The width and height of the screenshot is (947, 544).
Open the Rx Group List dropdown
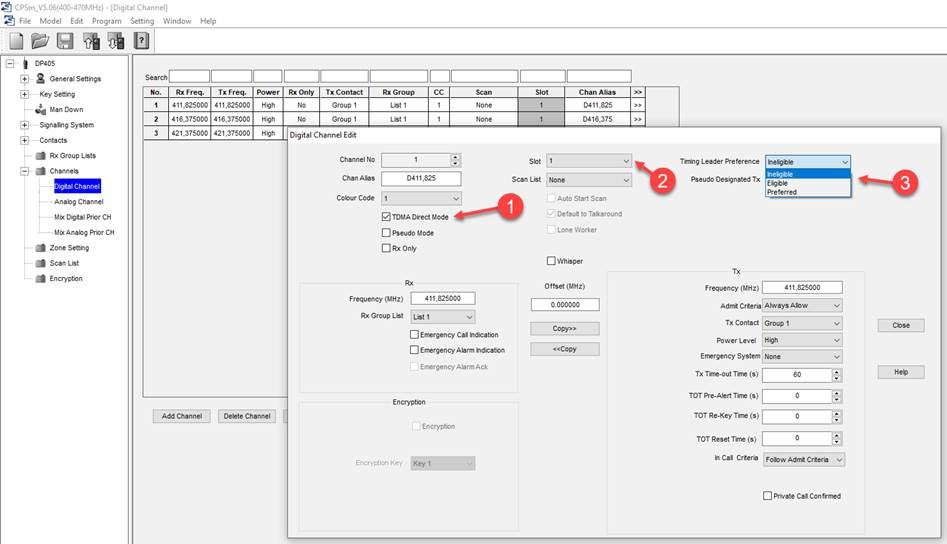coord(443,316)
